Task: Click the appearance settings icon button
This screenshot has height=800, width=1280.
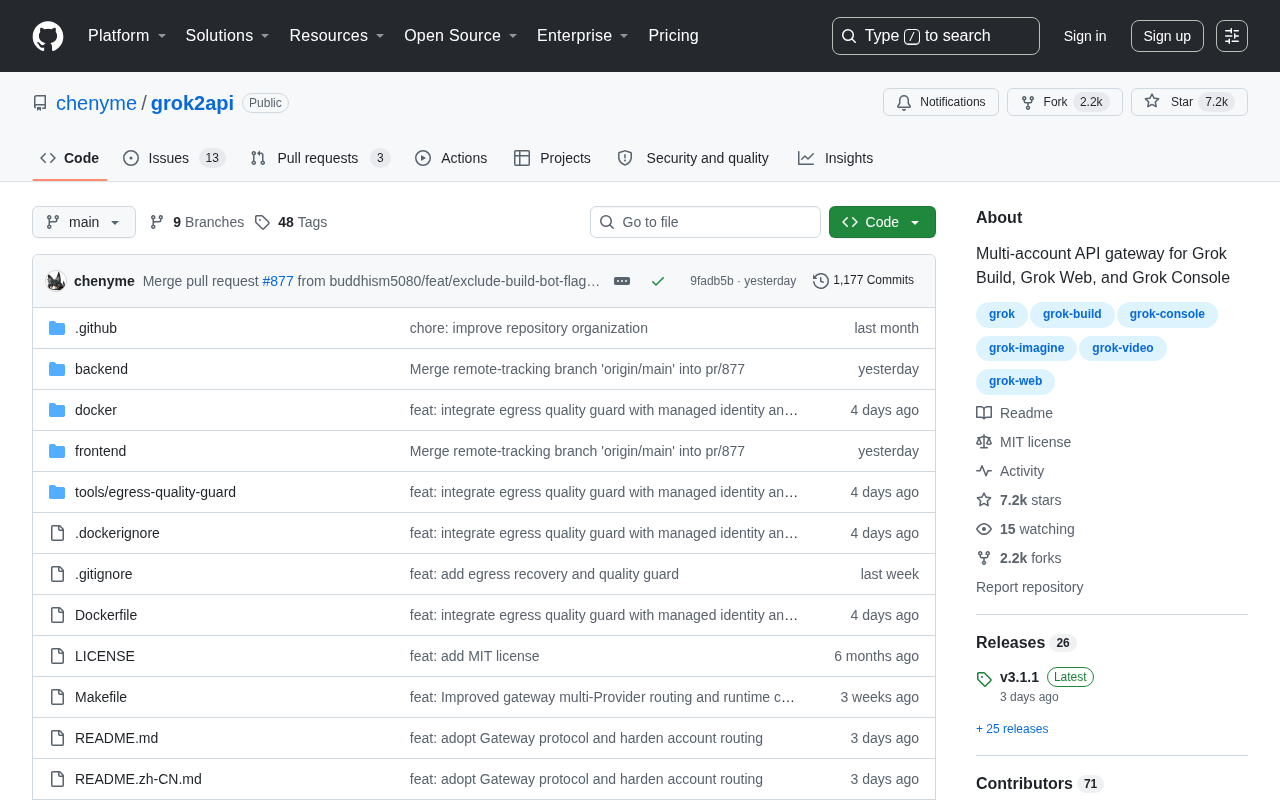Action: (x=1232, y=36)
